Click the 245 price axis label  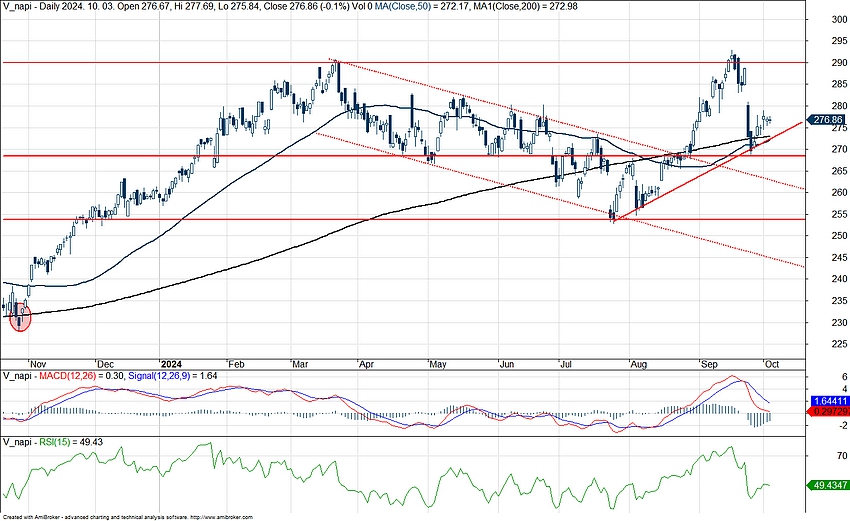839,258
